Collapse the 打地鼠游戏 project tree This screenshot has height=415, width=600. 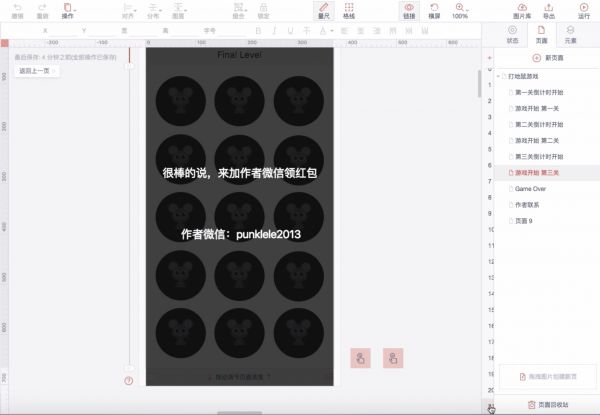coord(498,76)
